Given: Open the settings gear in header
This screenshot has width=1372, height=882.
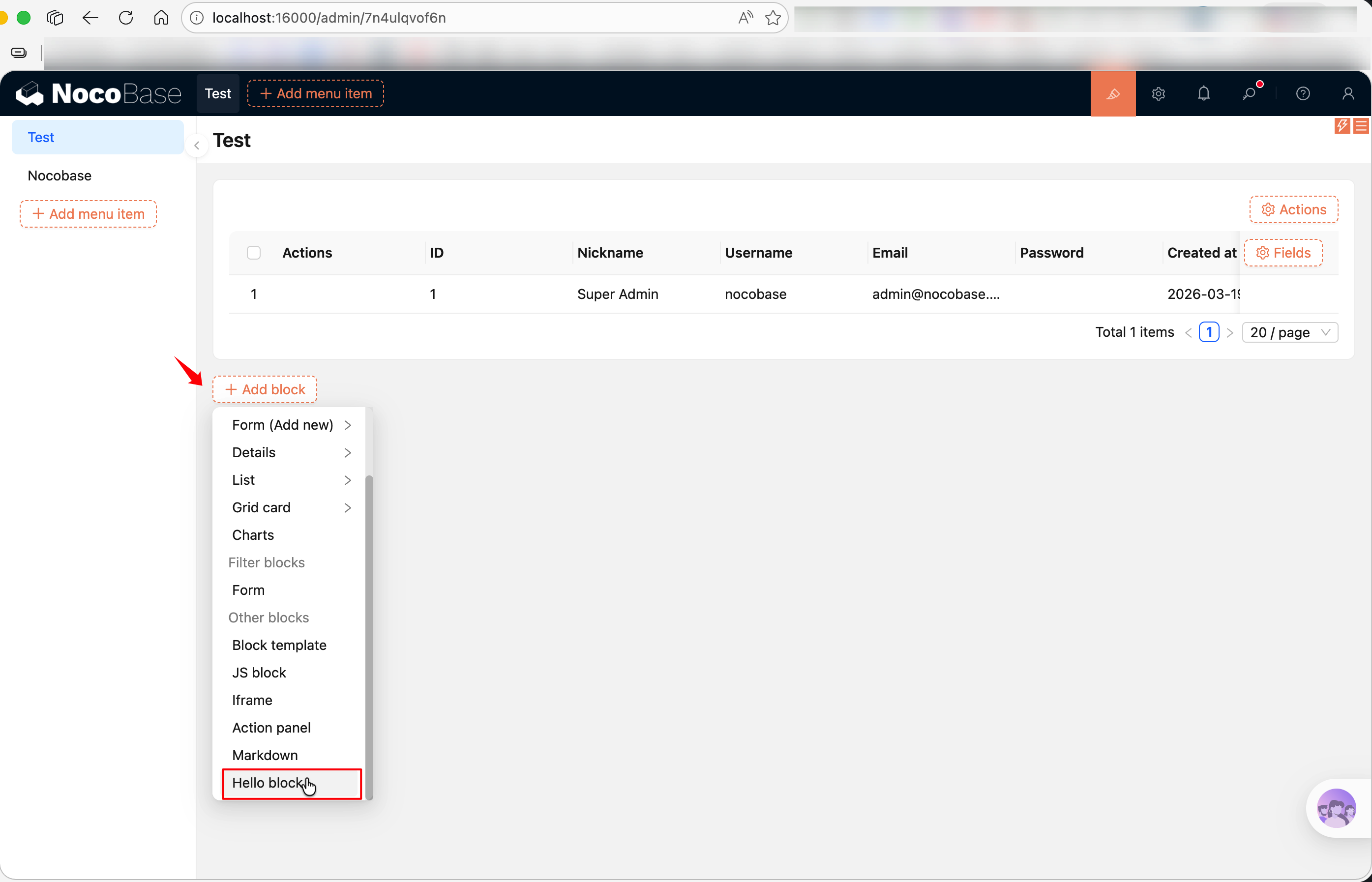Looking at the screenshot, I should [1158, 94].
